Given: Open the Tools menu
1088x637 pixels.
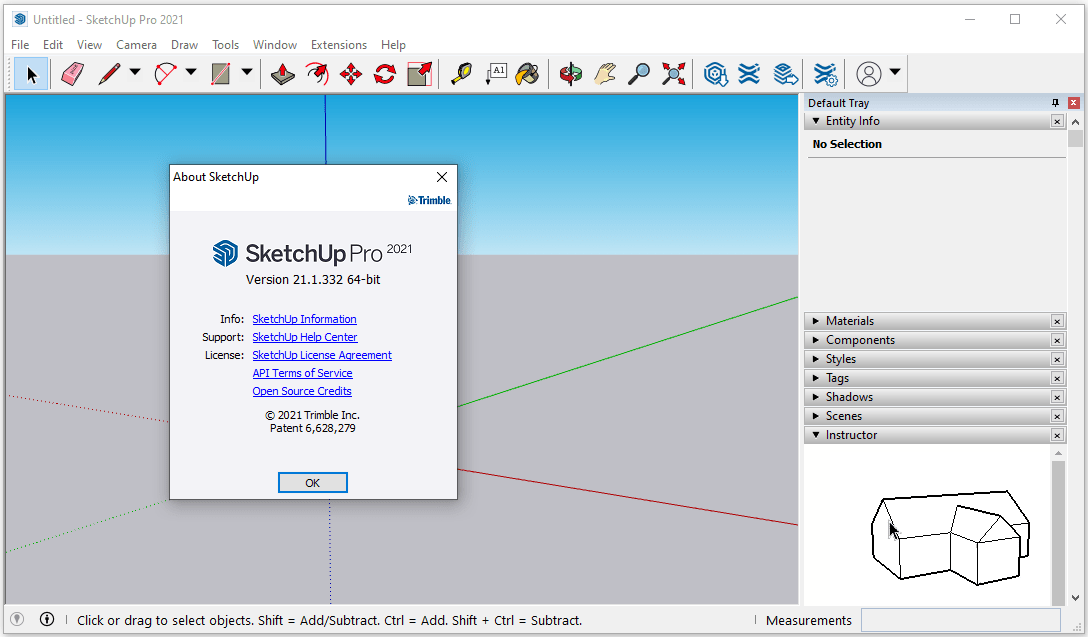Looking at the screenshot, I should click(226, 44).
